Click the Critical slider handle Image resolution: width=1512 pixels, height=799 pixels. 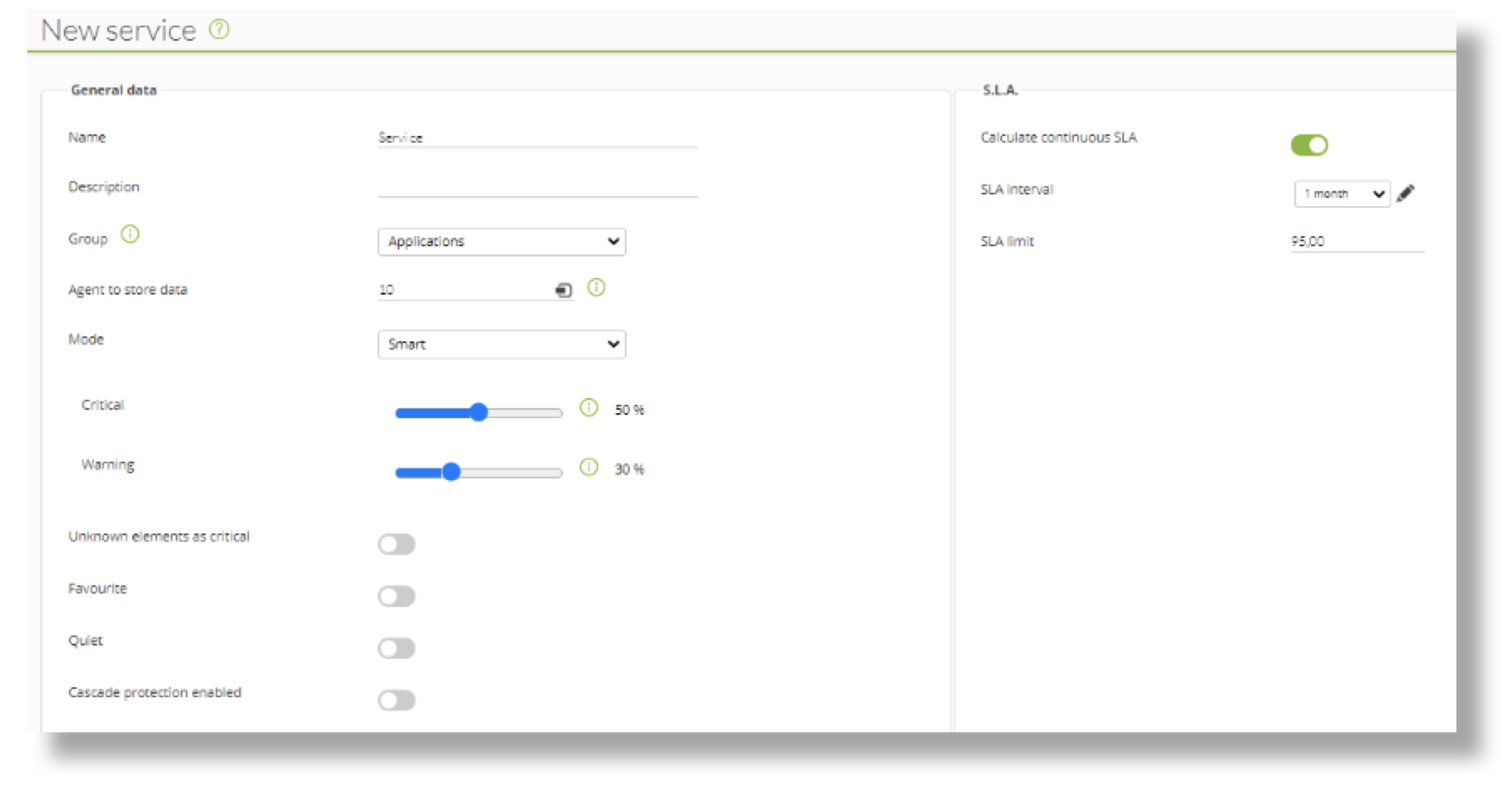point(478,412)
